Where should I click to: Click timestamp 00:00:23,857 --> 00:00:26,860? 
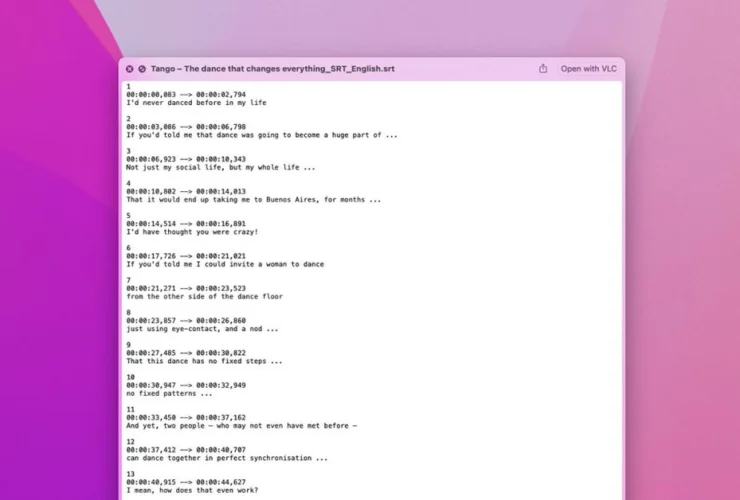pos(186,321)
